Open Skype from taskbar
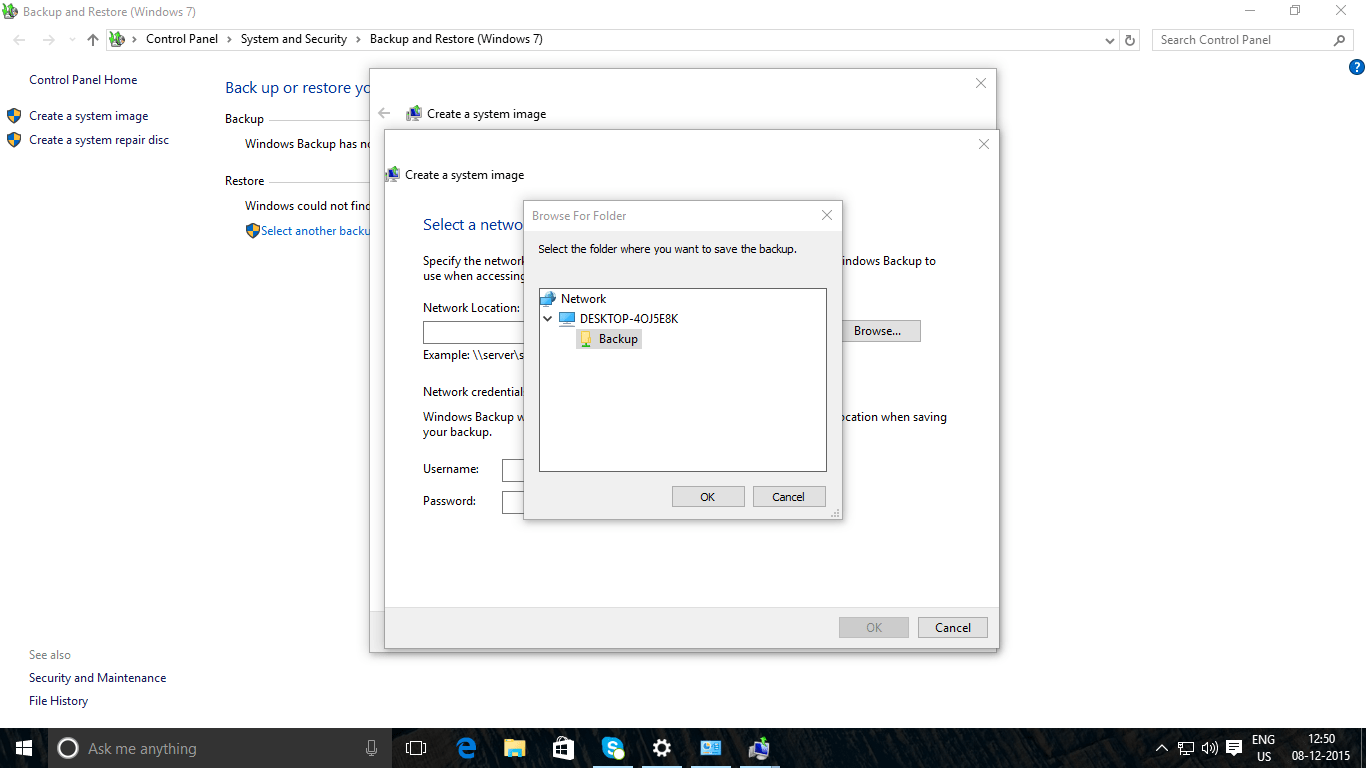Image resolution: width=1366 pixels, height=768 pixels. click(613, 748)
